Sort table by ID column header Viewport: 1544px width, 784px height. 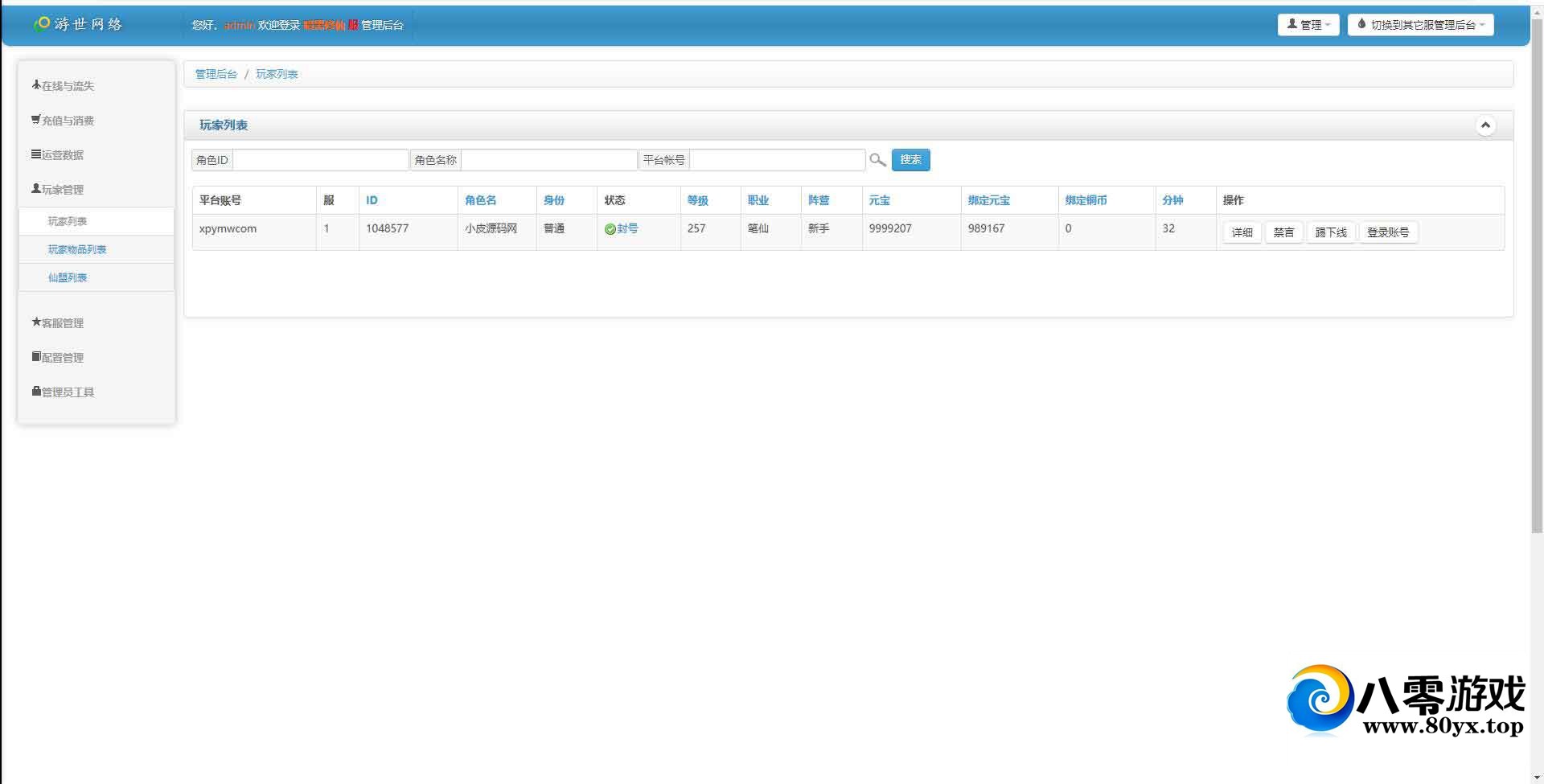pos(372,200)
